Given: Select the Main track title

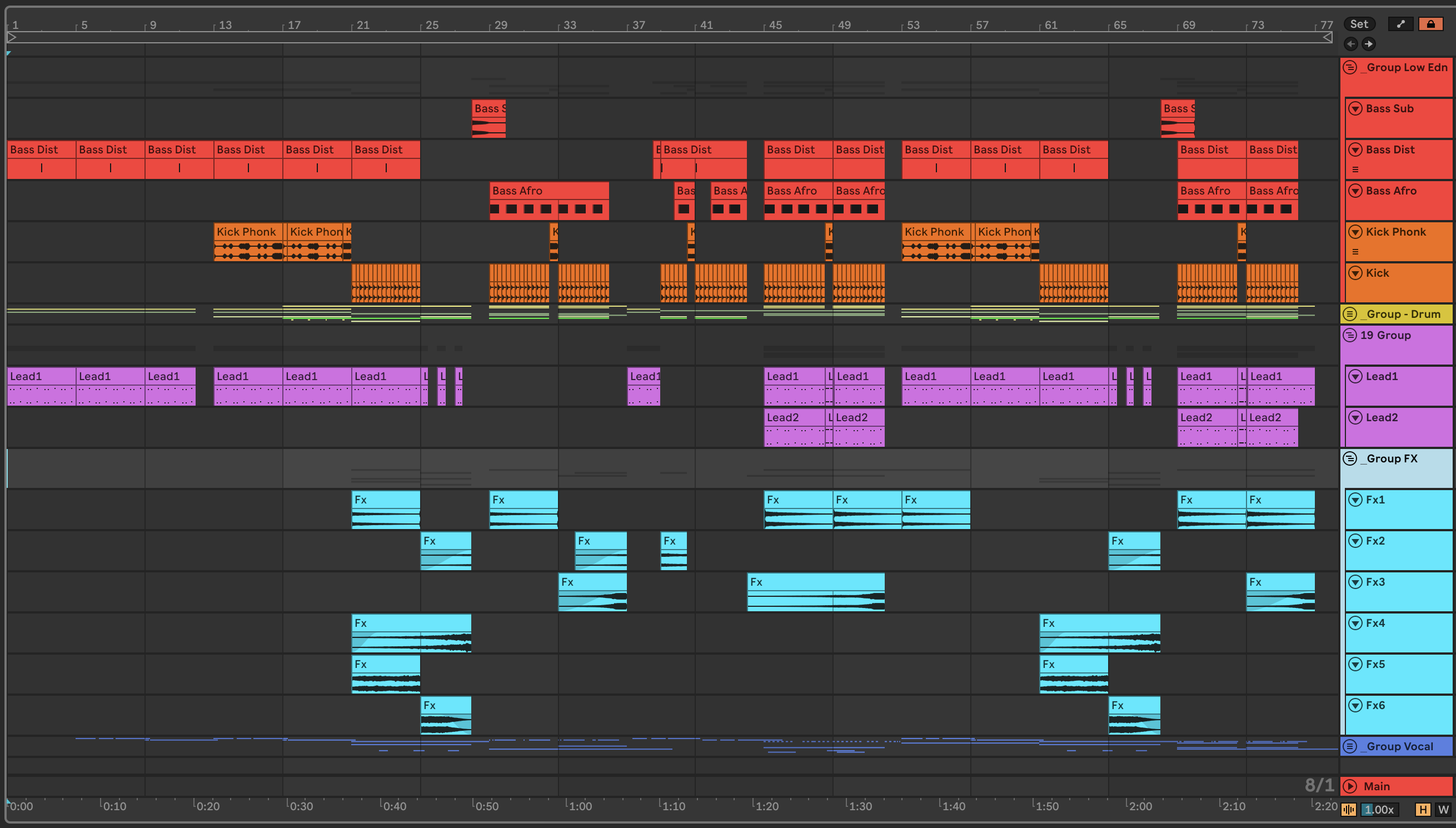Looking at the screenshot, I should [x=1377, y=786].
